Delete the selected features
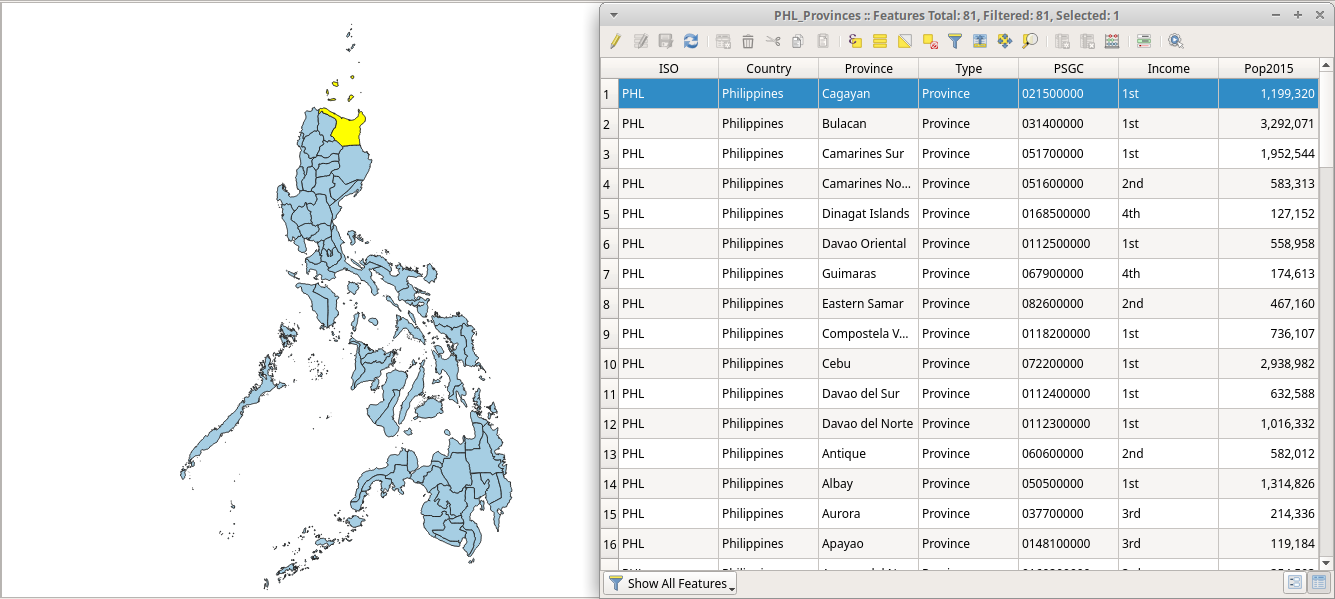 [746, 41]
